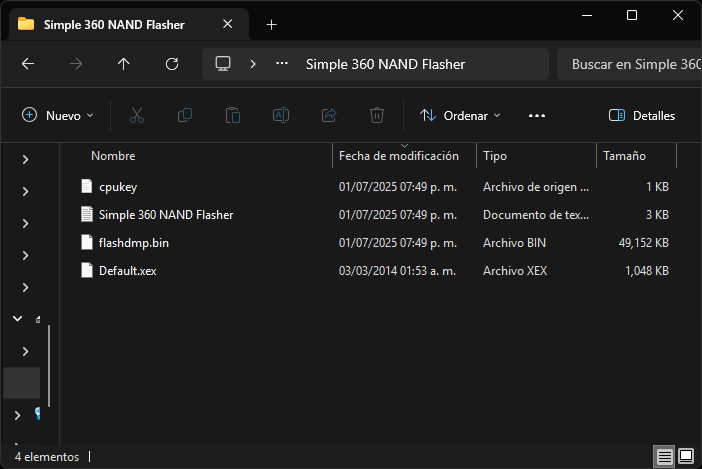The height and width of the screenshot is (469, 702).
Task: Expand the second navigation pane tree chevron
Action: 26,192
